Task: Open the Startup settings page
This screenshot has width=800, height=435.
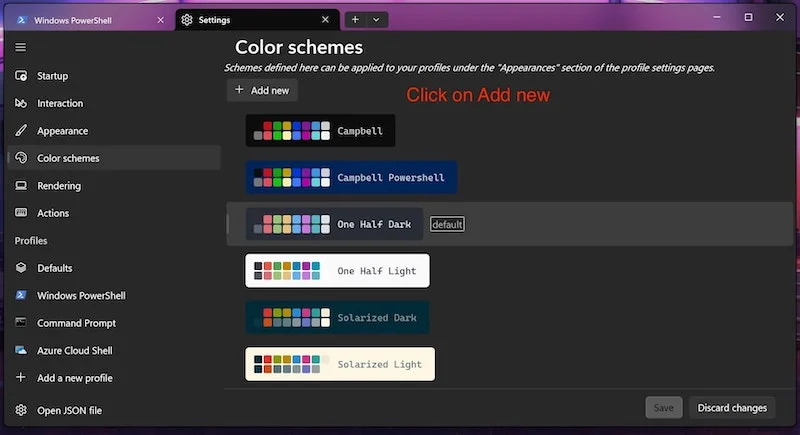Action: click(x=114, y=75)
